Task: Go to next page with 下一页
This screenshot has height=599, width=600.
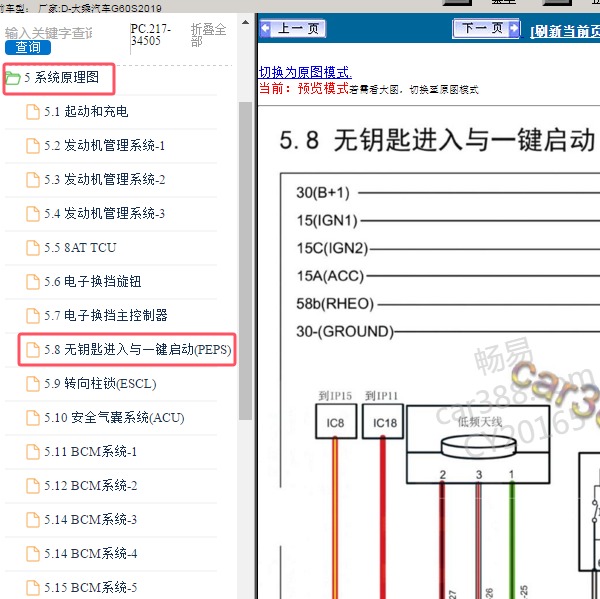Action: [486, 28]
